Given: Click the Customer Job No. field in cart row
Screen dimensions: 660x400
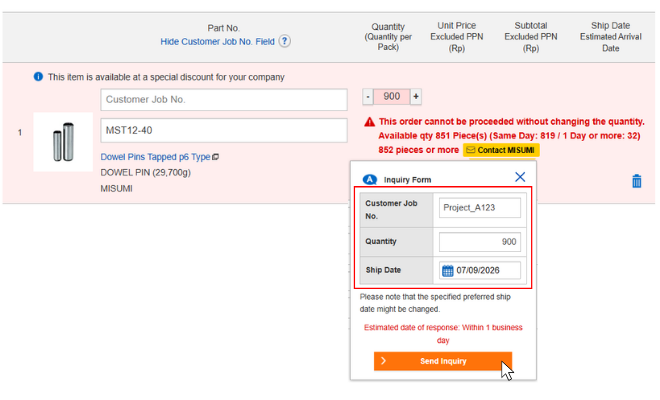Looking at the screenshot, I should (x=224, y=99).
